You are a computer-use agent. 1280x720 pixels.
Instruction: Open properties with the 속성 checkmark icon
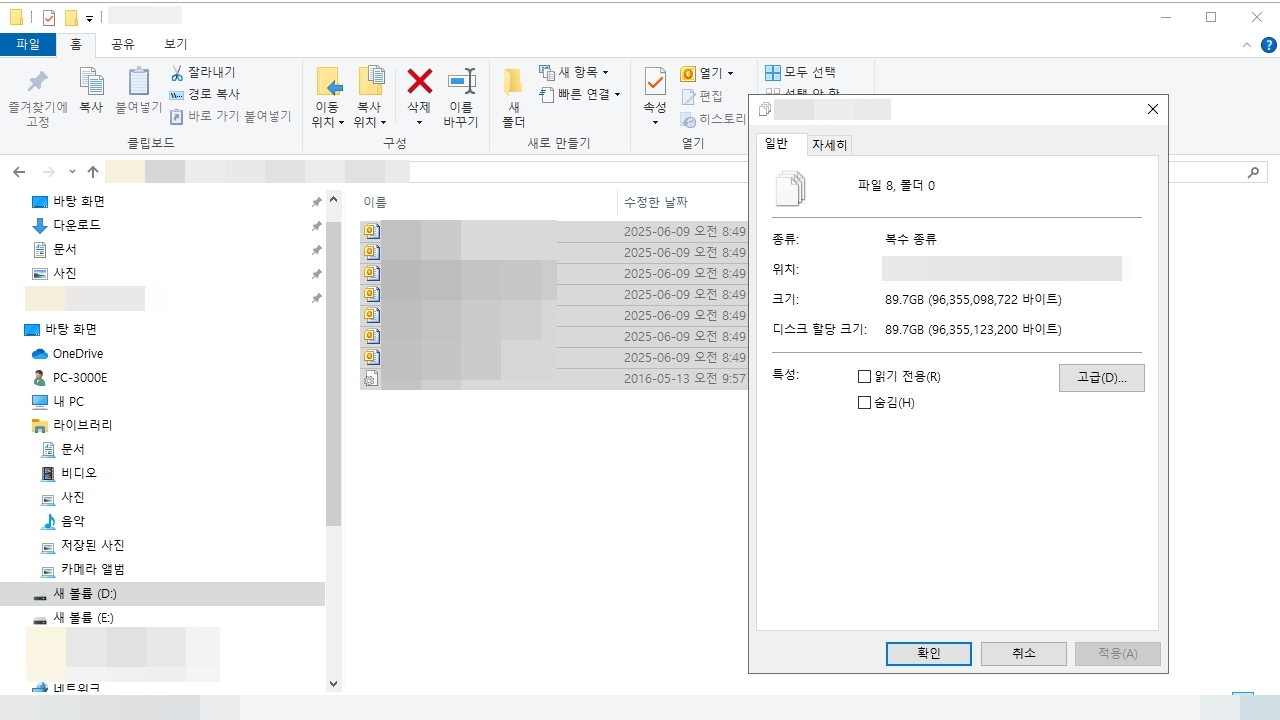tap(655, 82)
